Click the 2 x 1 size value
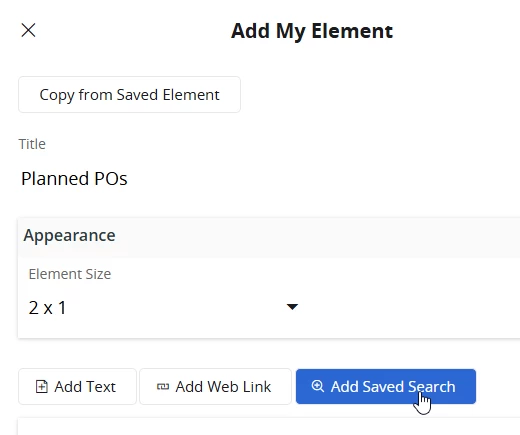520x435 pixels. [47, 307]
